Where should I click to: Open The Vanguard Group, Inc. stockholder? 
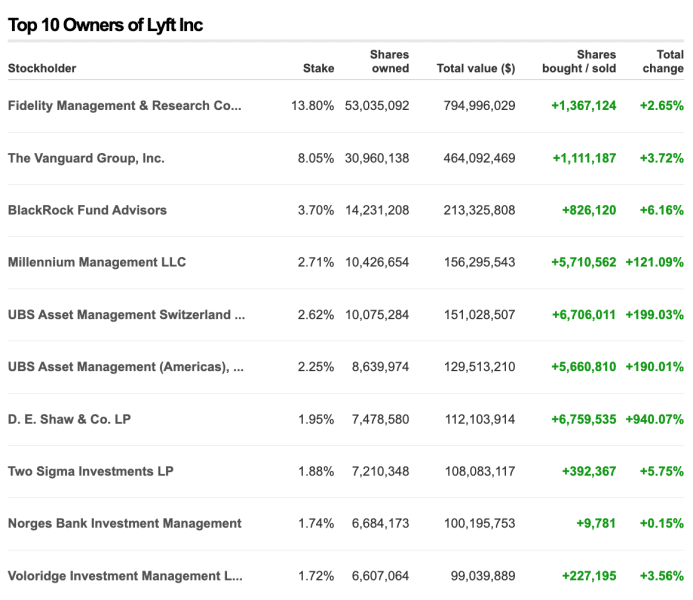(86, 158)
